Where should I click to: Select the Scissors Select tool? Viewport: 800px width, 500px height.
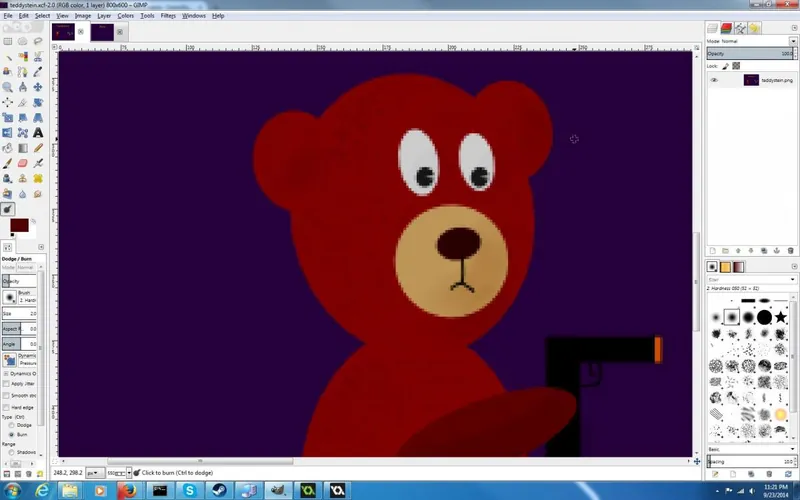38,57
